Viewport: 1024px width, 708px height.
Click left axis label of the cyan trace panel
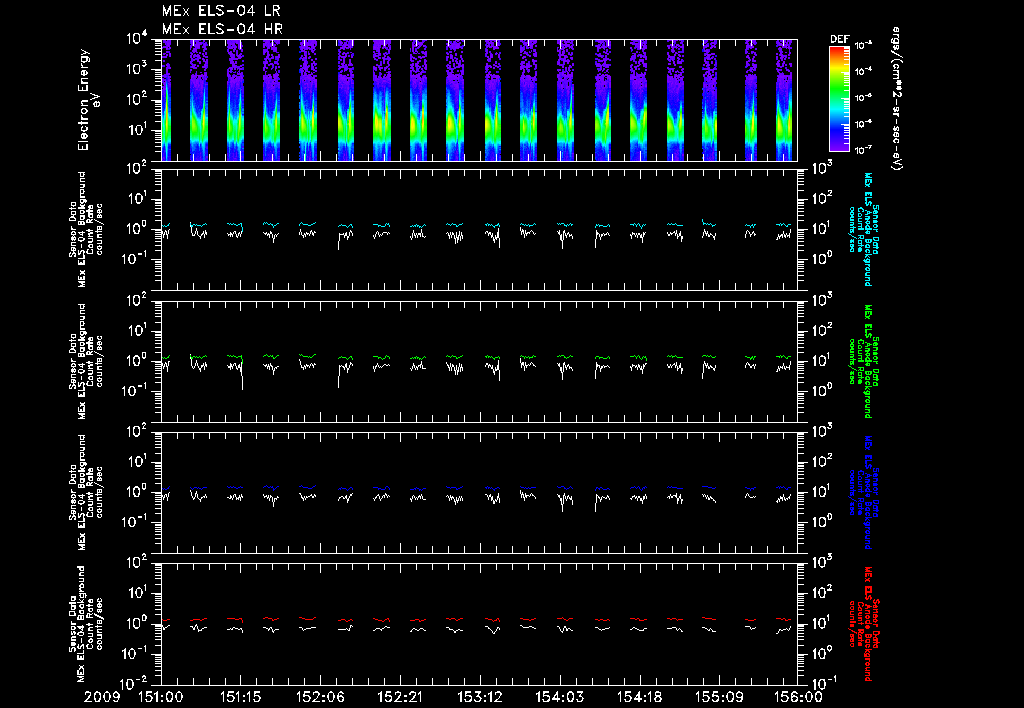[86, 229]
